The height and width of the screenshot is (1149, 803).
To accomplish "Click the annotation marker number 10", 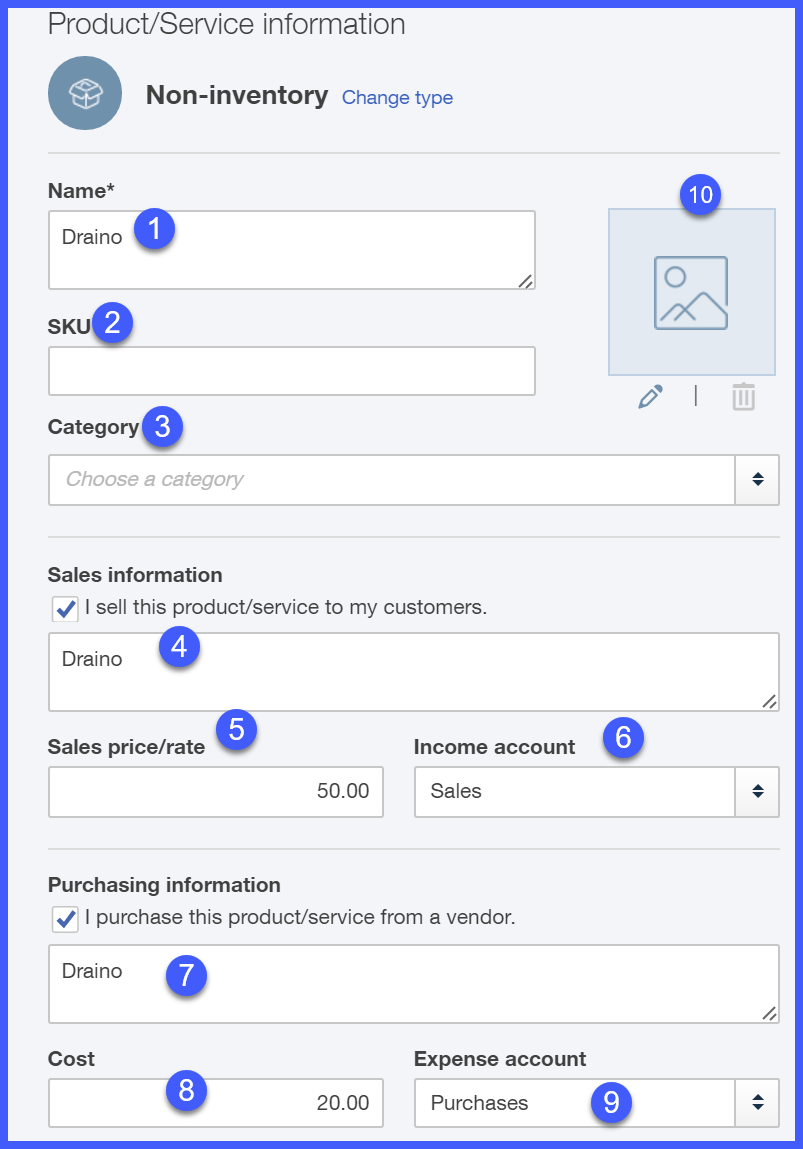I will click(x=700, y=195).
